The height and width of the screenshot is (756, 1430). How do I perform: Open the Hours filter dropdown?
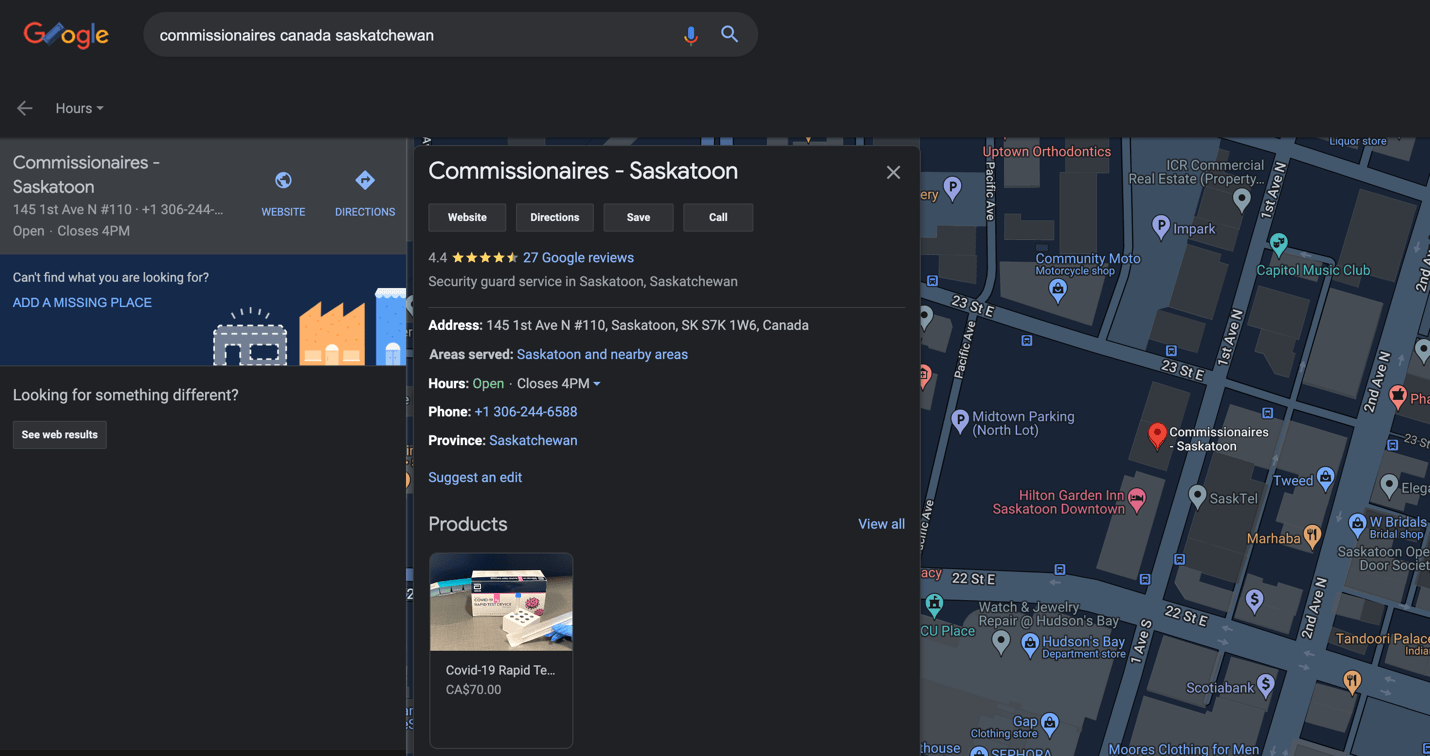[x=79, y=108]
